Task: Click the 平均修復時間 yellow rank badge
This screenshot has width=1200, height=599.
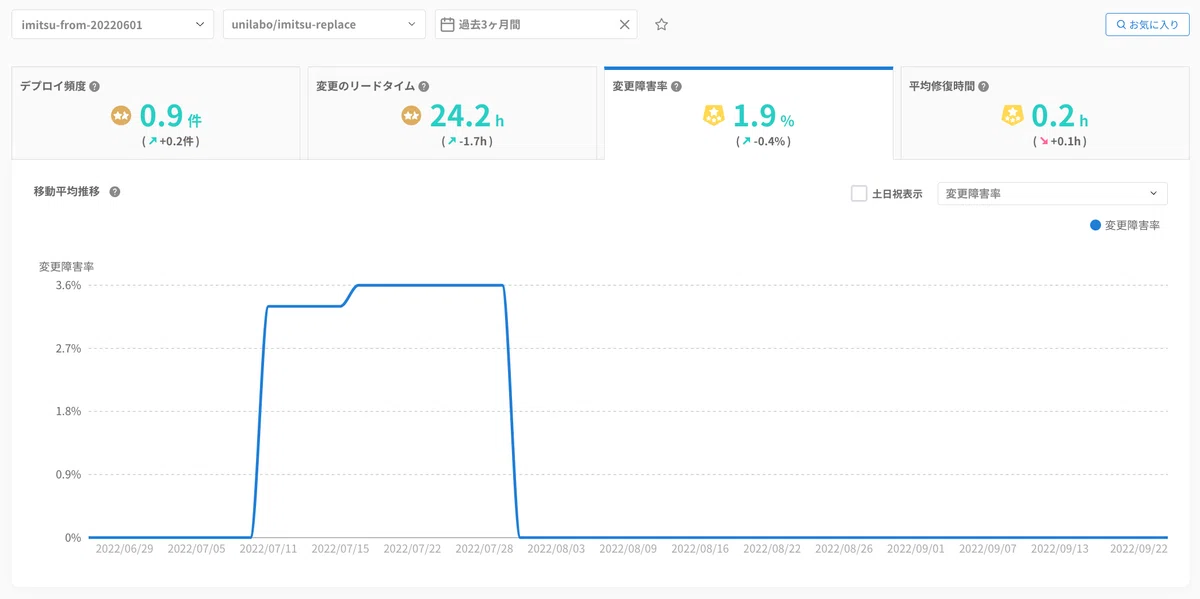Action: (1014, 116)
